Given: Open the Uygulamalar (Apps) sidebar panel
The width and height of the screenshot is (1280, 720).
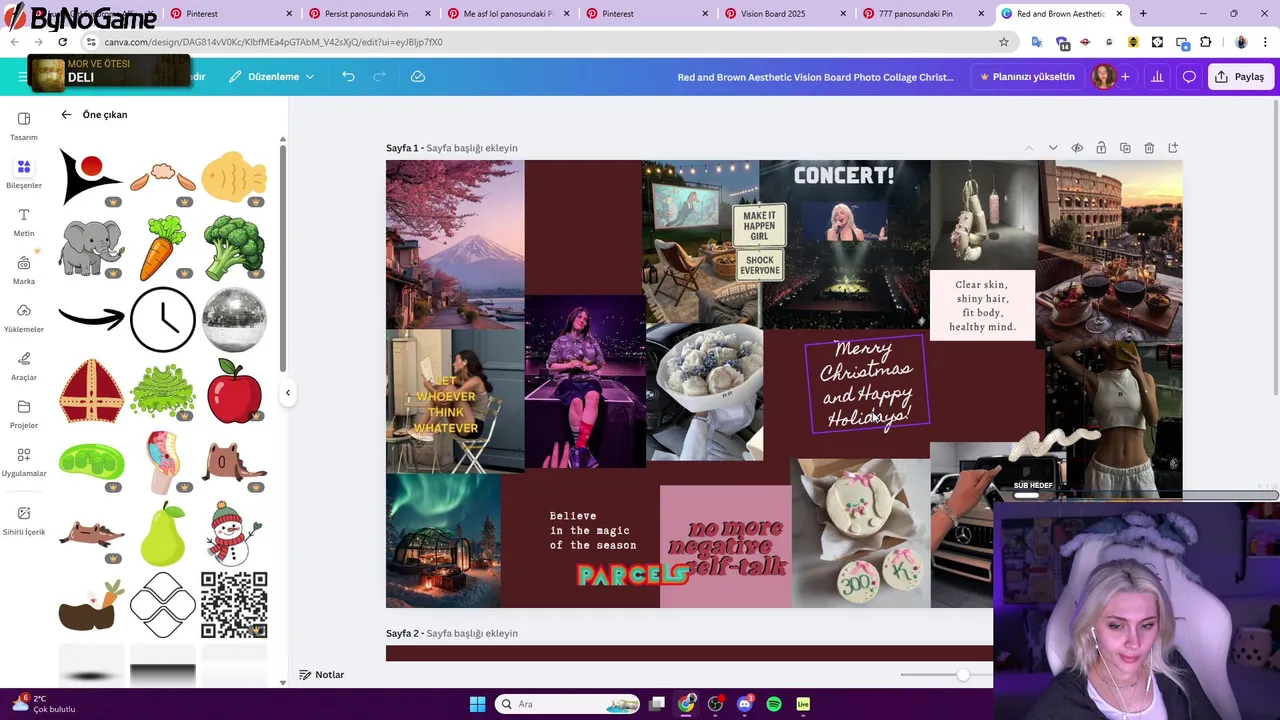Looking at the screenshot, I should tap(23, 461).
